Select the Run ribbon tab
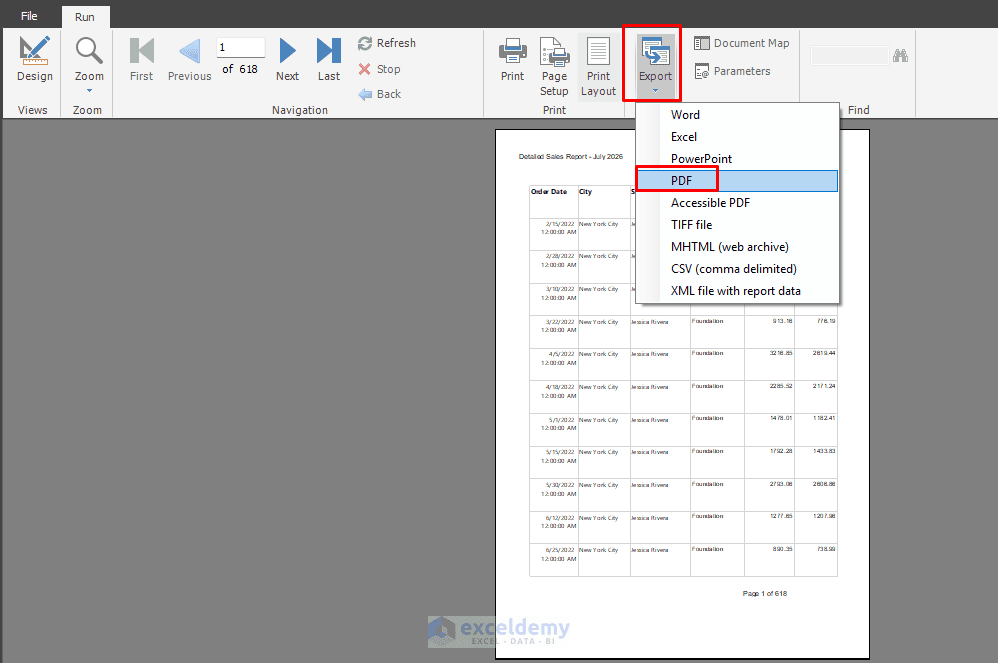The width and height of the screenshot is (998, 663). pos(85,17)
